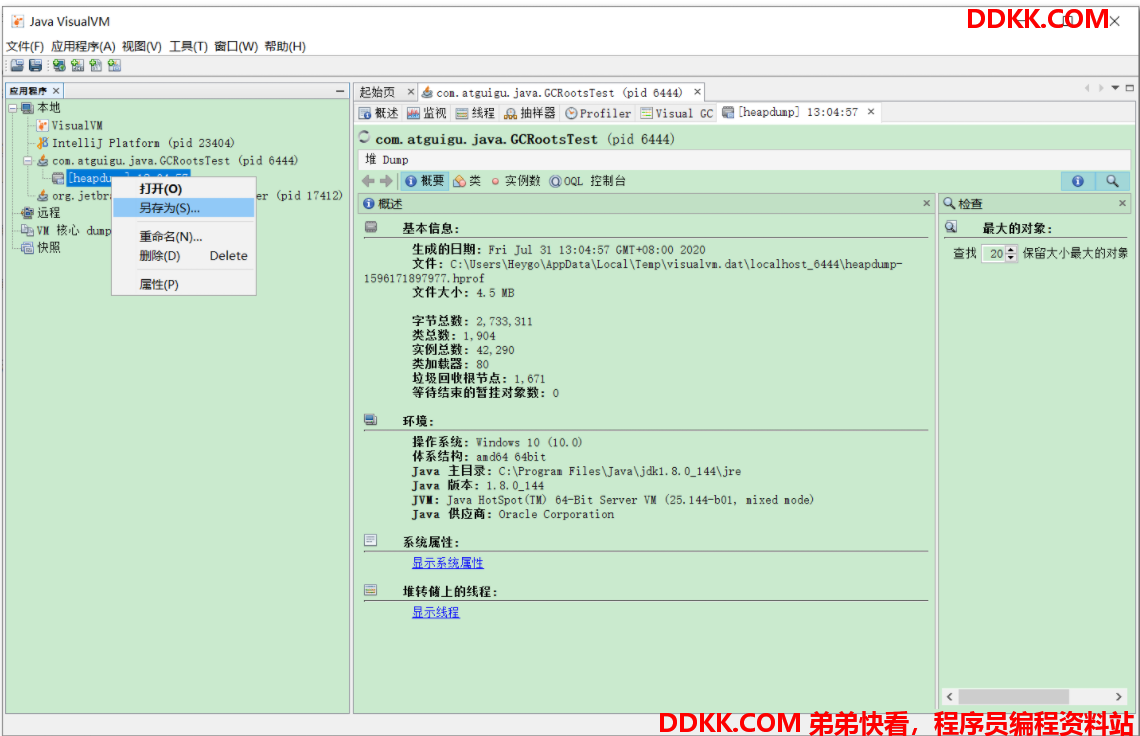Choose 属性(P) in the context menu

[x=183, y=284]
